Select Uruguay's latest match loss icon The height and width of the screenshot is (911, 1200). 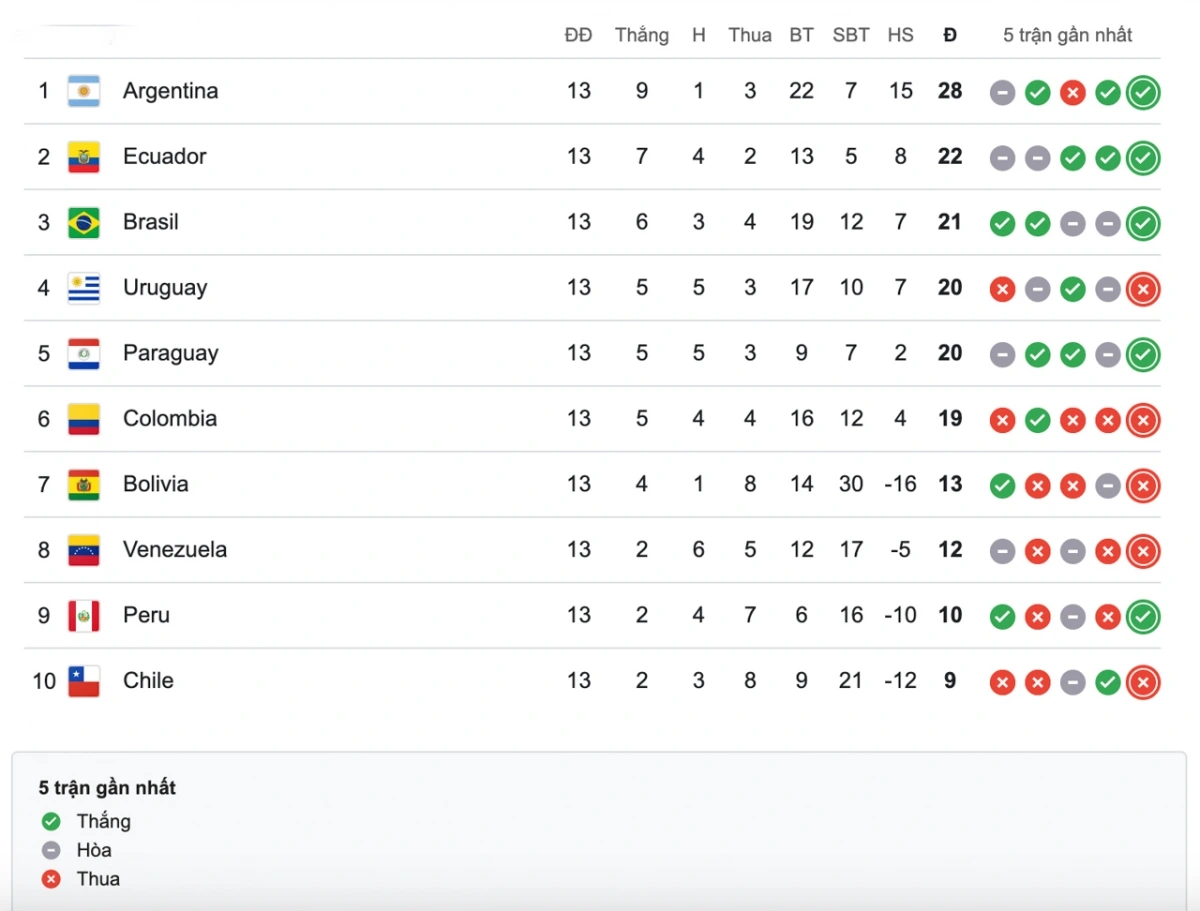(x=1143, y=290)
